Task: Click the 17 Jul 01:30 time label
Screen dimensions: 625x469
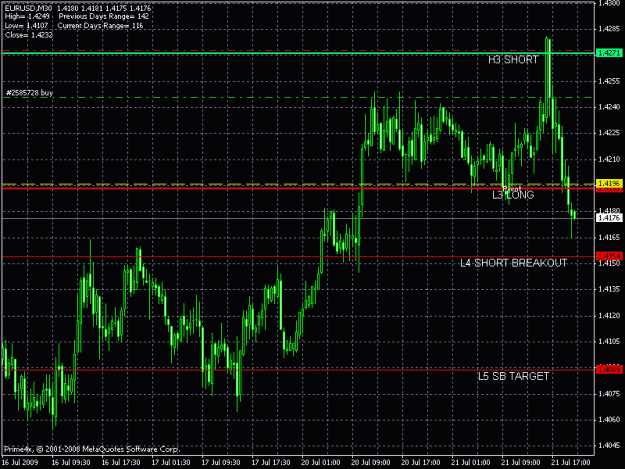Action: coord(171,463)
